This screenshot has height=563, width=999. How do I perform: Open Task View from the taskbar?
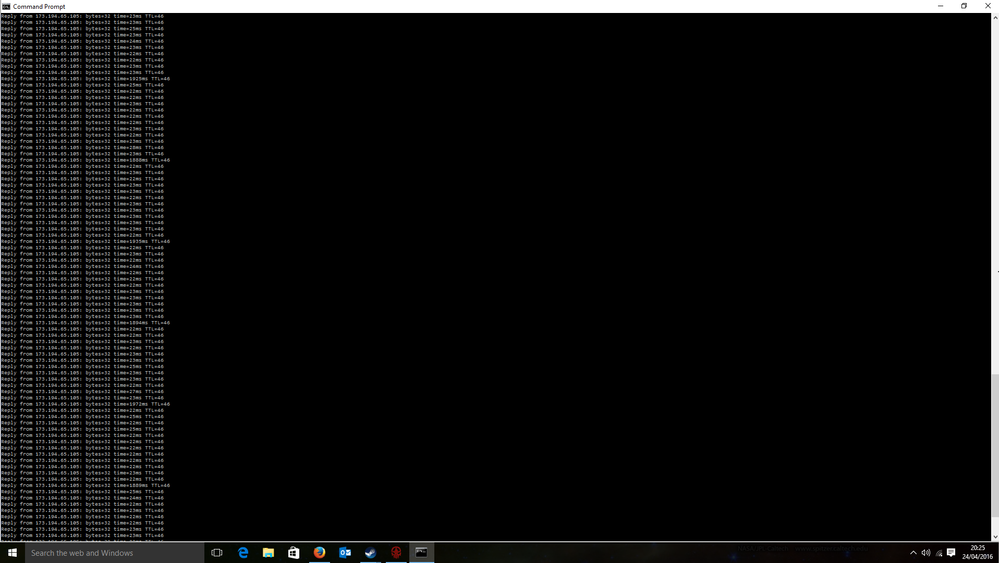[x=217, y=553]
